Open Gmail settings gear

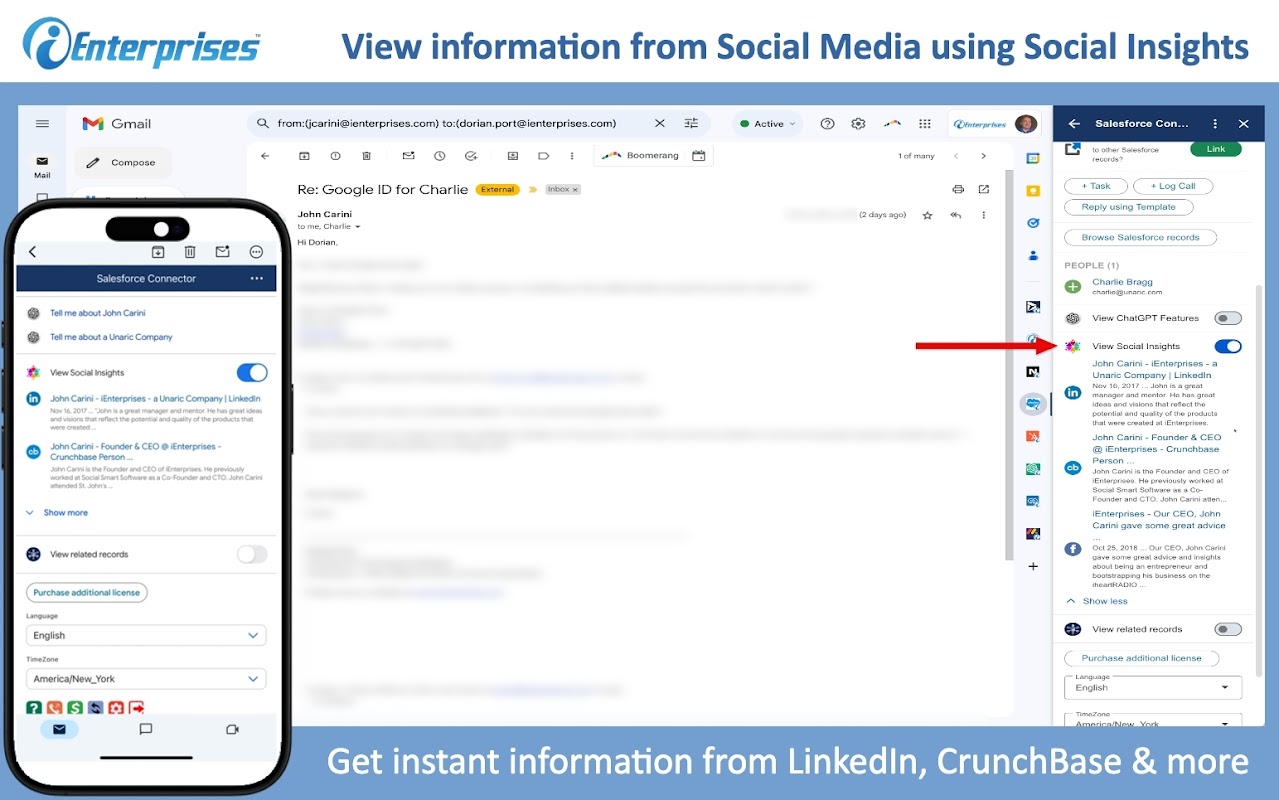point(858,124)
